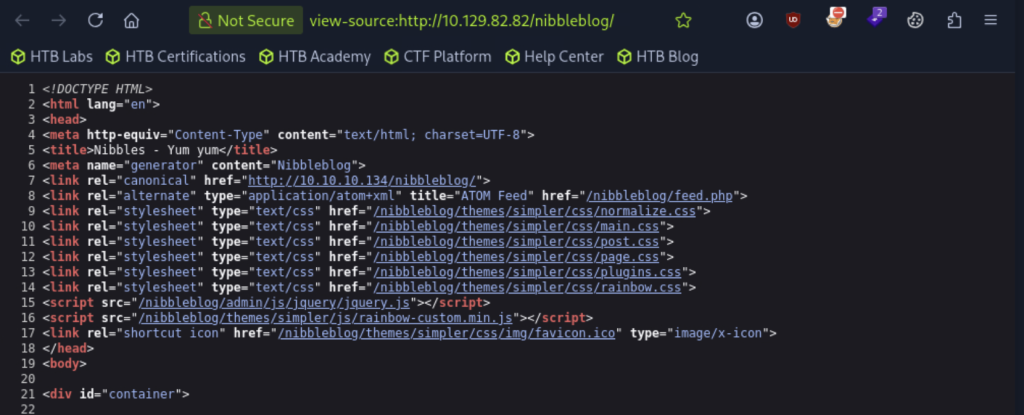Open the rainbow-custom.min.js script link

(x=325, y=318)
